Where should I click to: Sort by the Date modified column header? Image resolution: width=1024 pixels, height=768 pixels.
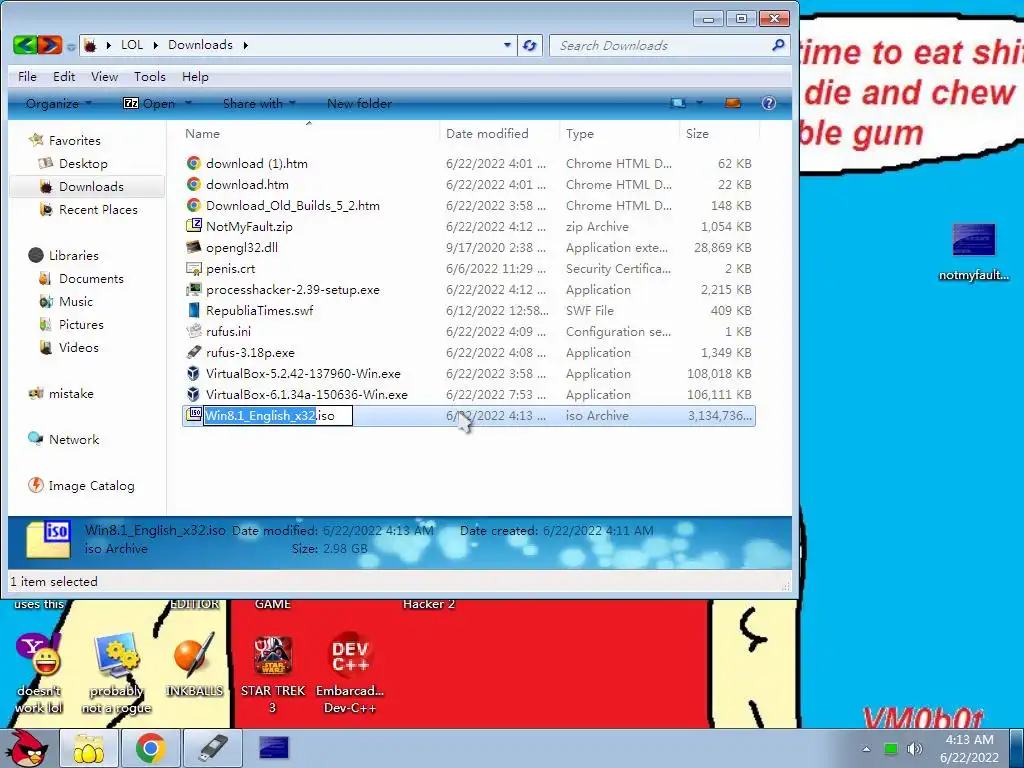[487, 133]
